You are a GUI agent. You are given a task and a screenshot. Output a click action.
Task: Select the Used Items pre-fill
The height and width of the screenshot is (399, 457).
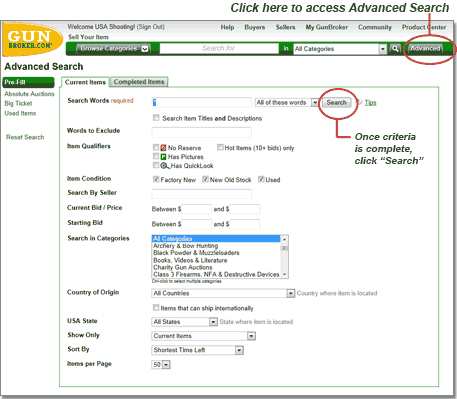[20, 113]
